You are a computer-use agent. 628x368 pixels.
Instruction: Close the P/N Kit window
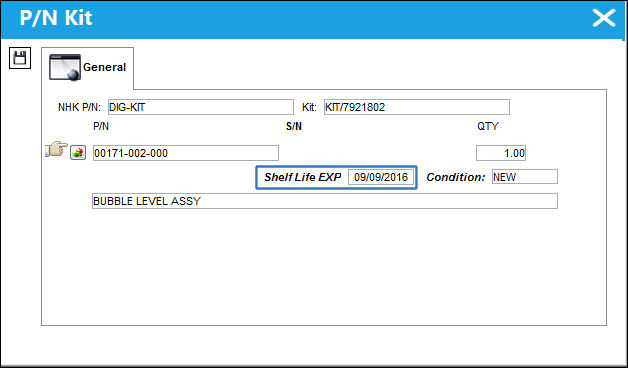[x=604, y=18]
